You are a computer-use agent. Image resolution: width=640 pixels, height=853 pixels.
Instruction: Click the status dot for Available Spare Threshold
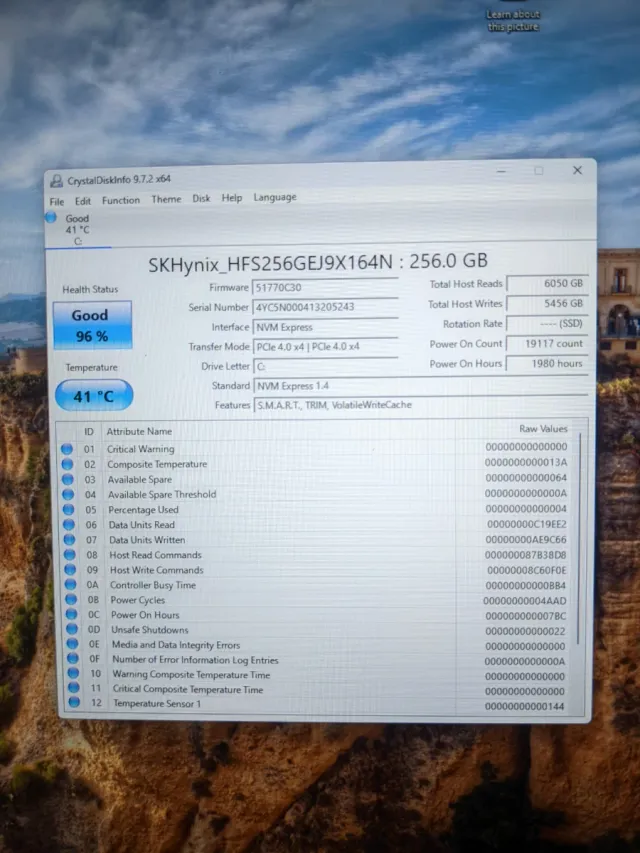tap(68, 495)
